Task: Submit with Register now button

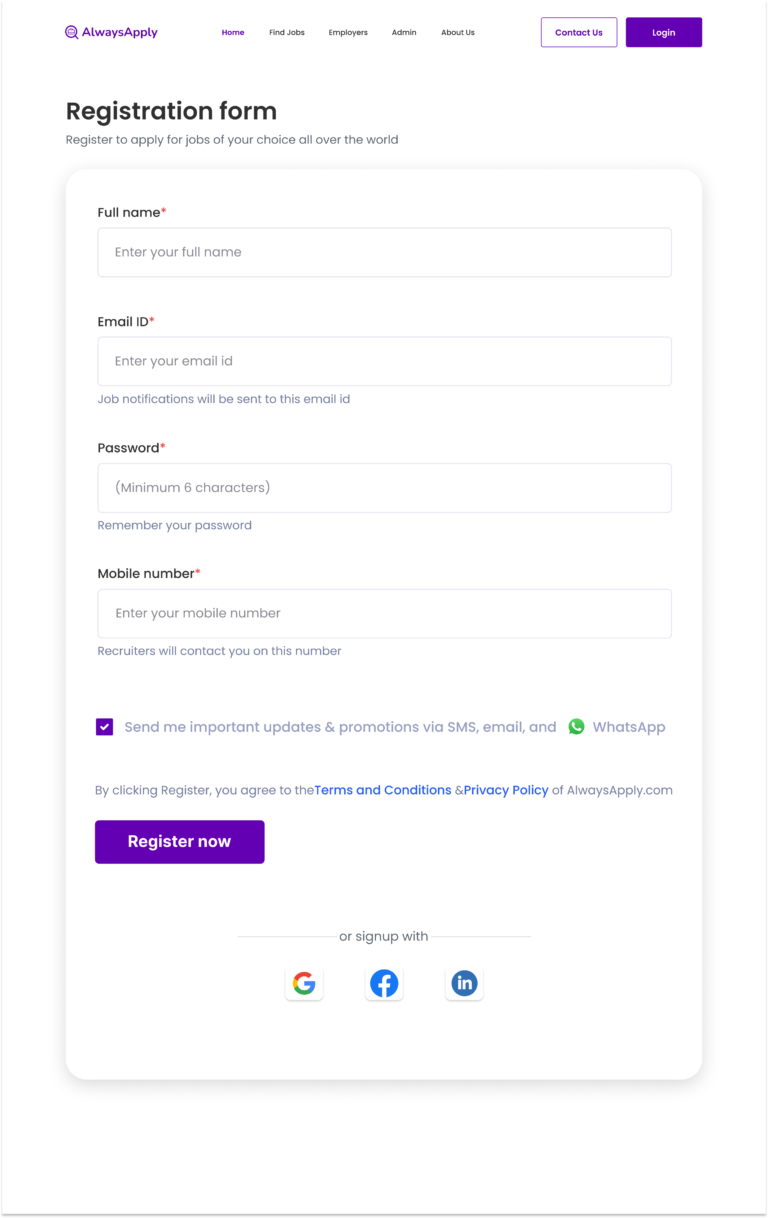Action: tap(180, 842)
